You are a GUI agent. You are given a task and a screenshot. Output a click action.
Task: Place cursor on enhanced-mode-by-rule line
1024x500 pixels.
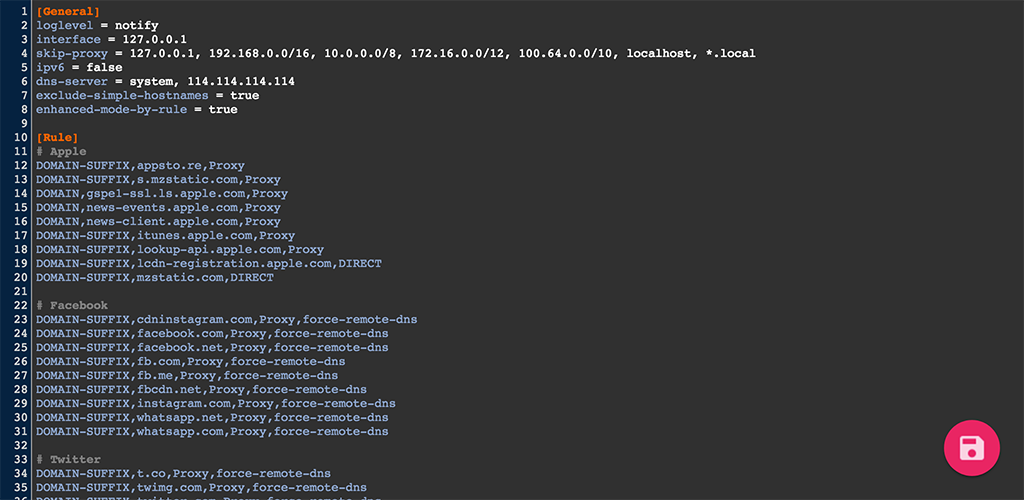[x=136, y=109]
